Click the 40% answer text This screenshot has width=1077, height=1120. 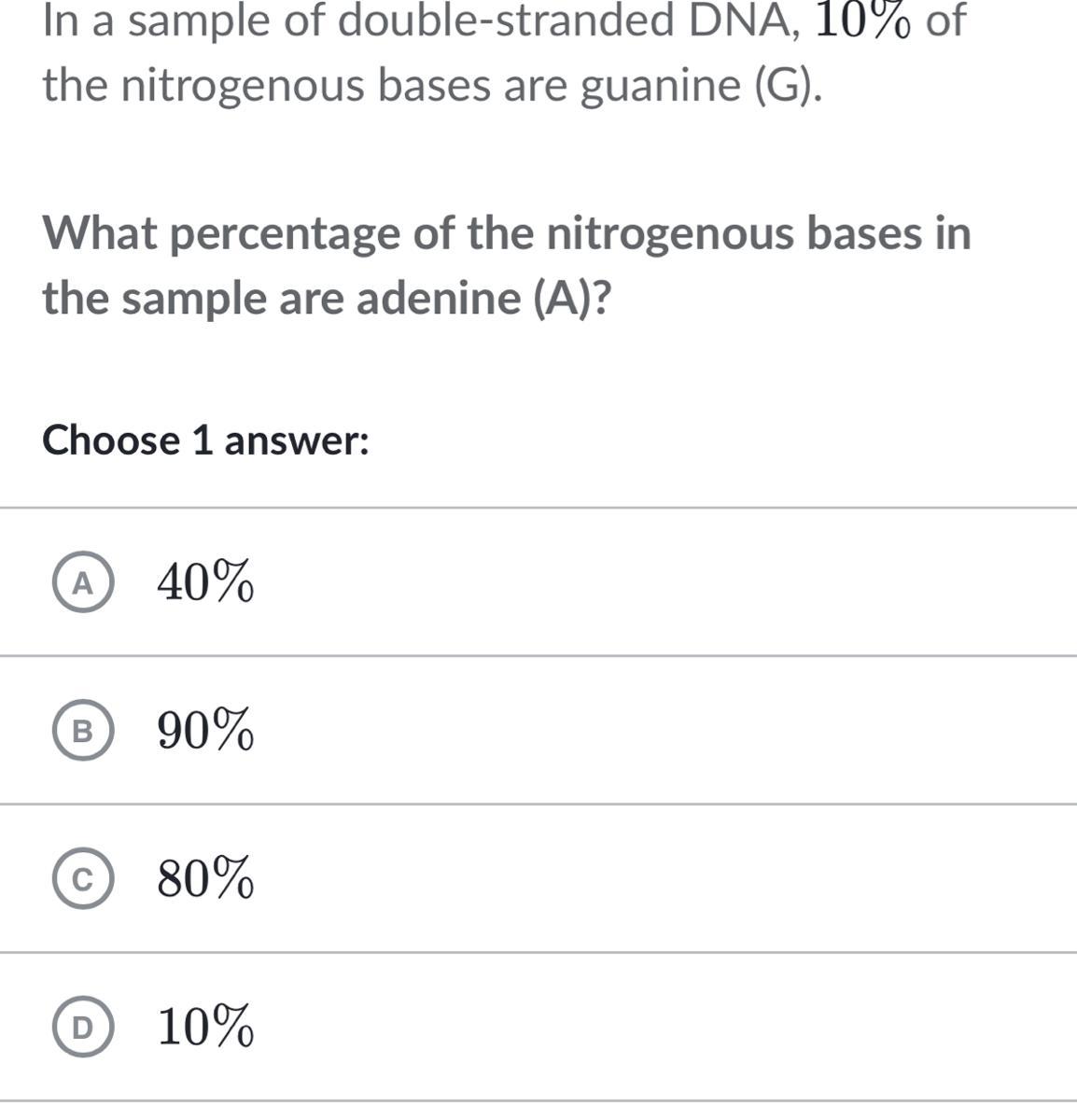[x=205, y=583]
